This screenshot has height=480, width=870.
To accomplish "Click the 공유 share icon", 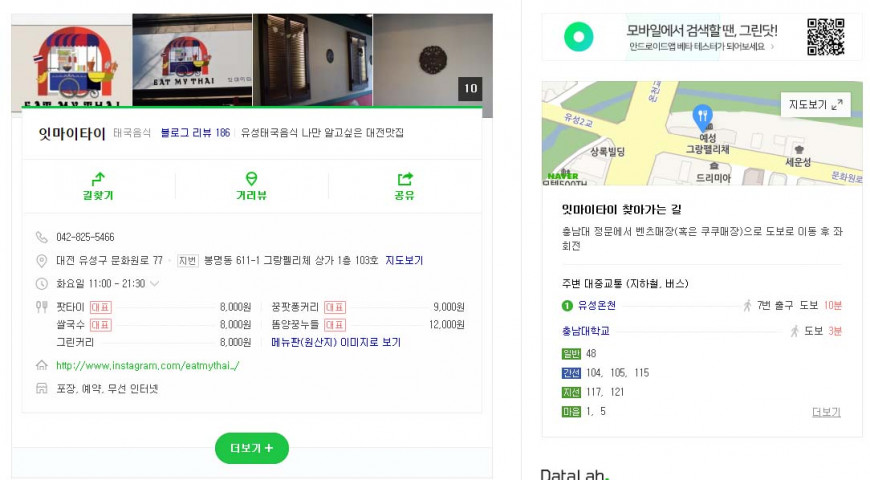I will [x=405, y=179].
